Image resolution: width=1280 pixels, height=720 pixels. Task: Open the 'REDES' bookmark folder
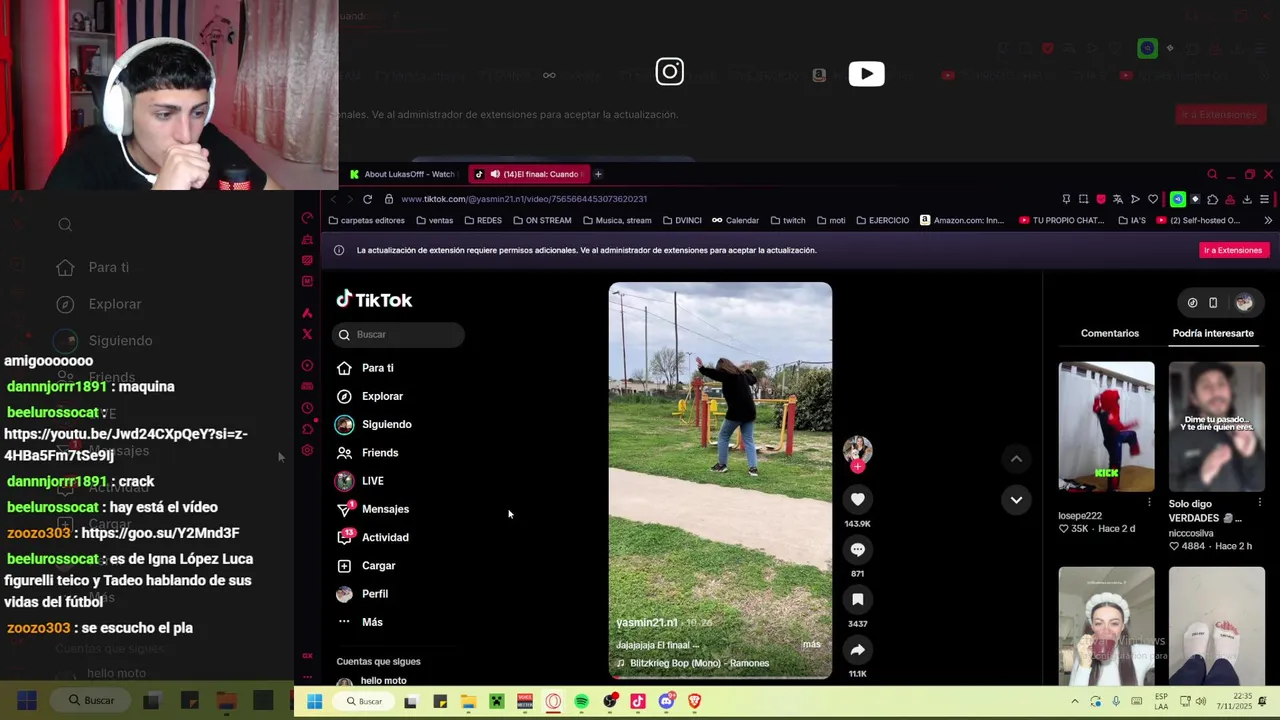click(483, 221)
